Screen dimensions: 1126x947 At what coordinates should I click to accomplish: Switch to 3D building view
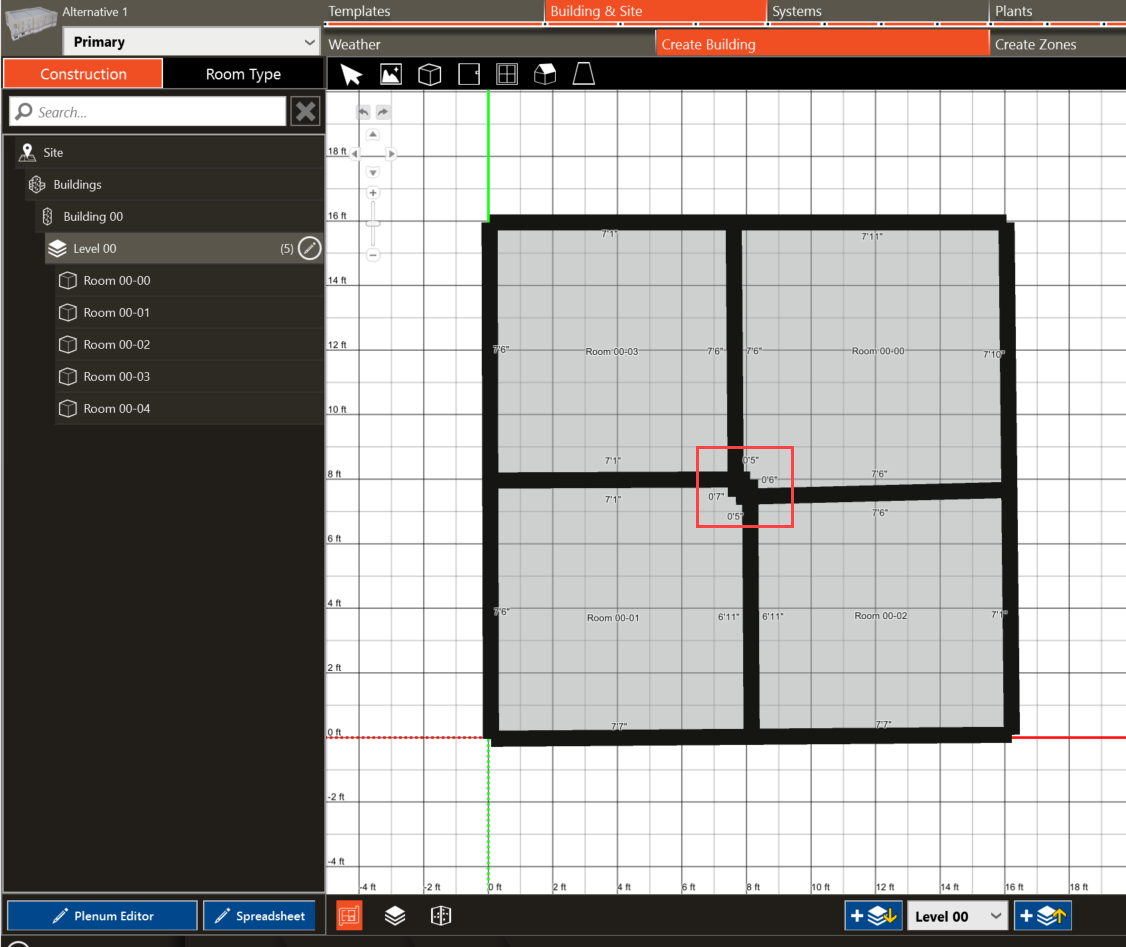pyautogui.click(x=441, y=915)
